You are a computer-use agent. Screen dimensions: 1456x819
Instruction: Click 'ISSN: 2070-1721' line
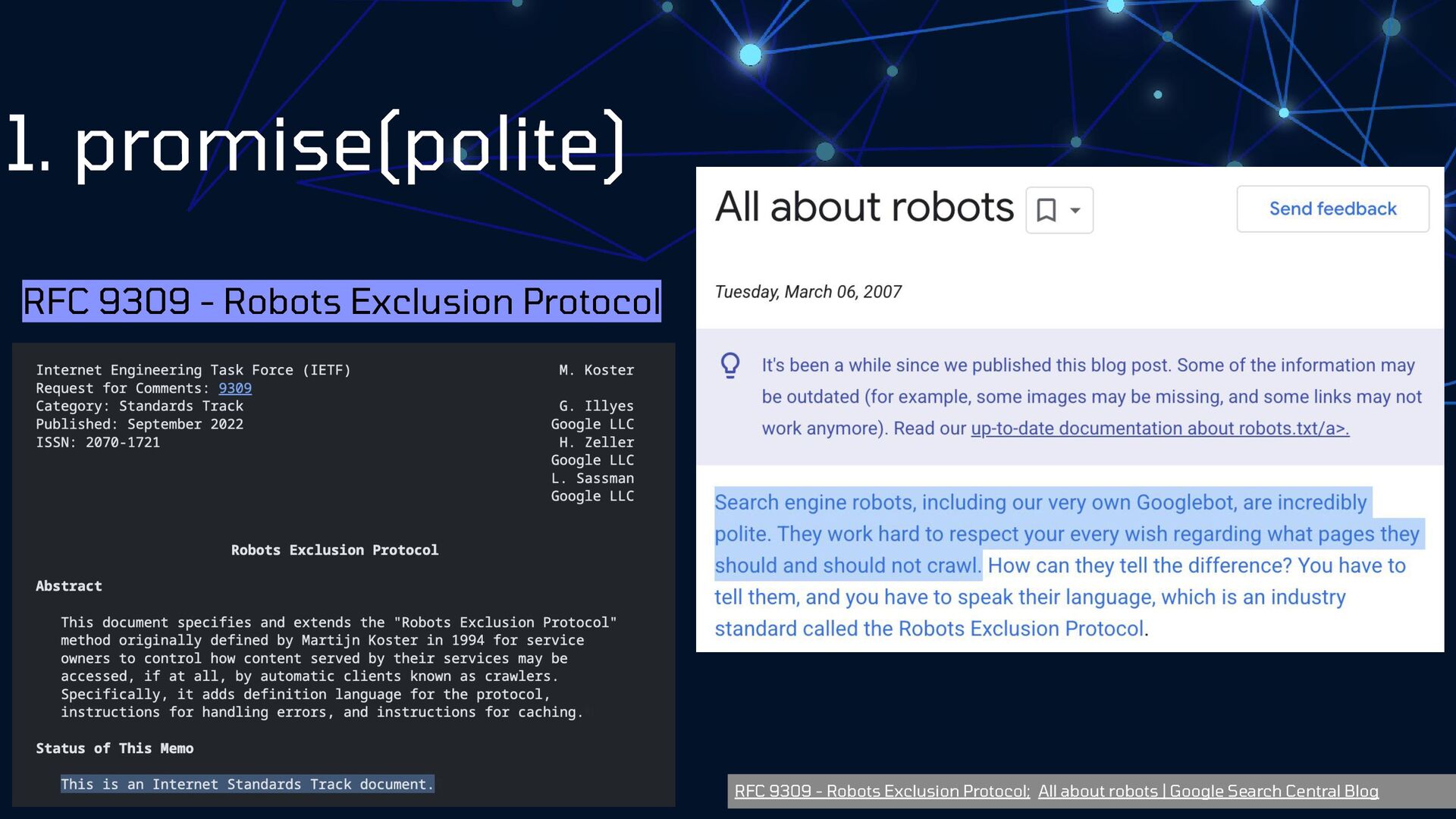(98, 442)
